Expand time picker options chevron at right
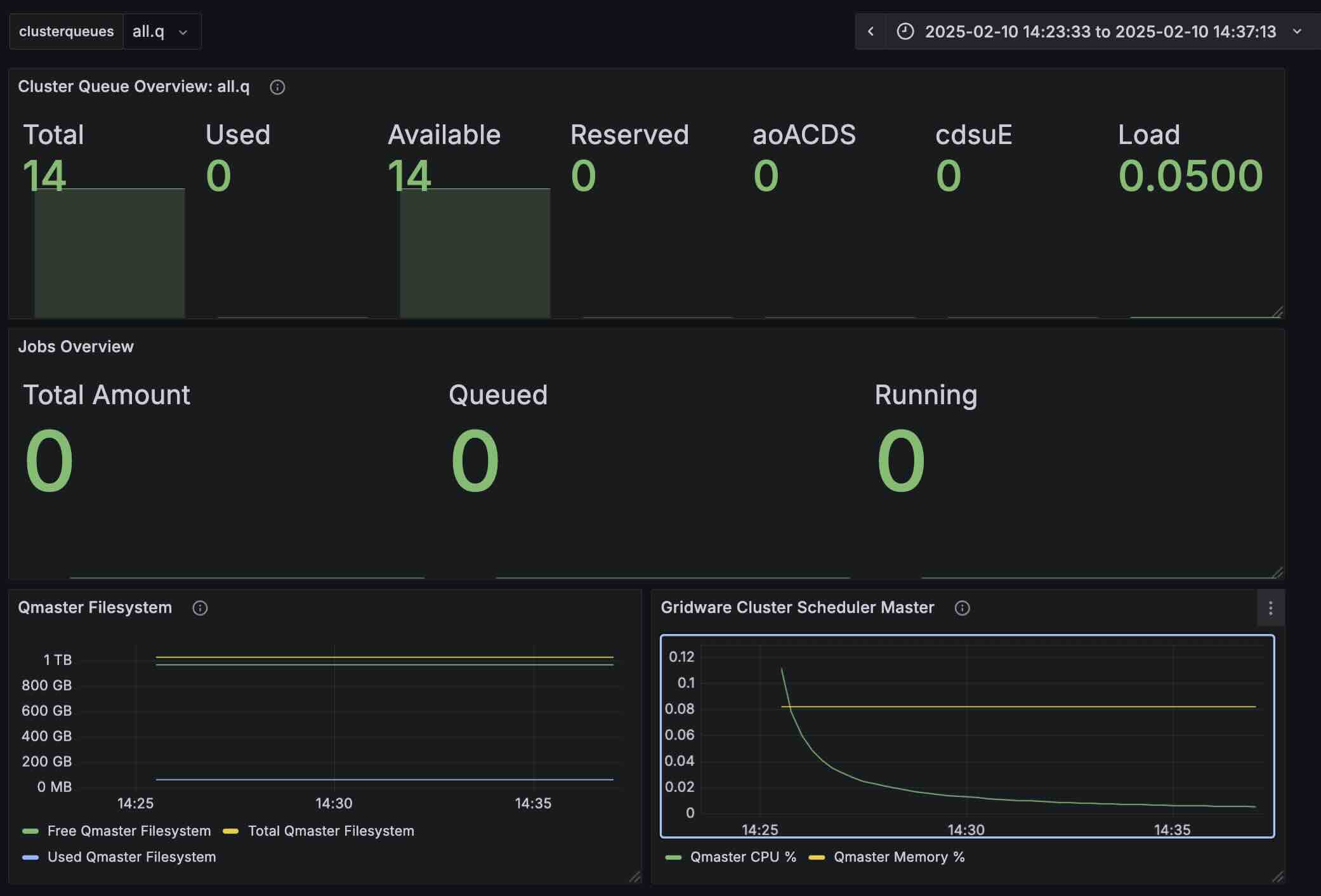 1297,32
